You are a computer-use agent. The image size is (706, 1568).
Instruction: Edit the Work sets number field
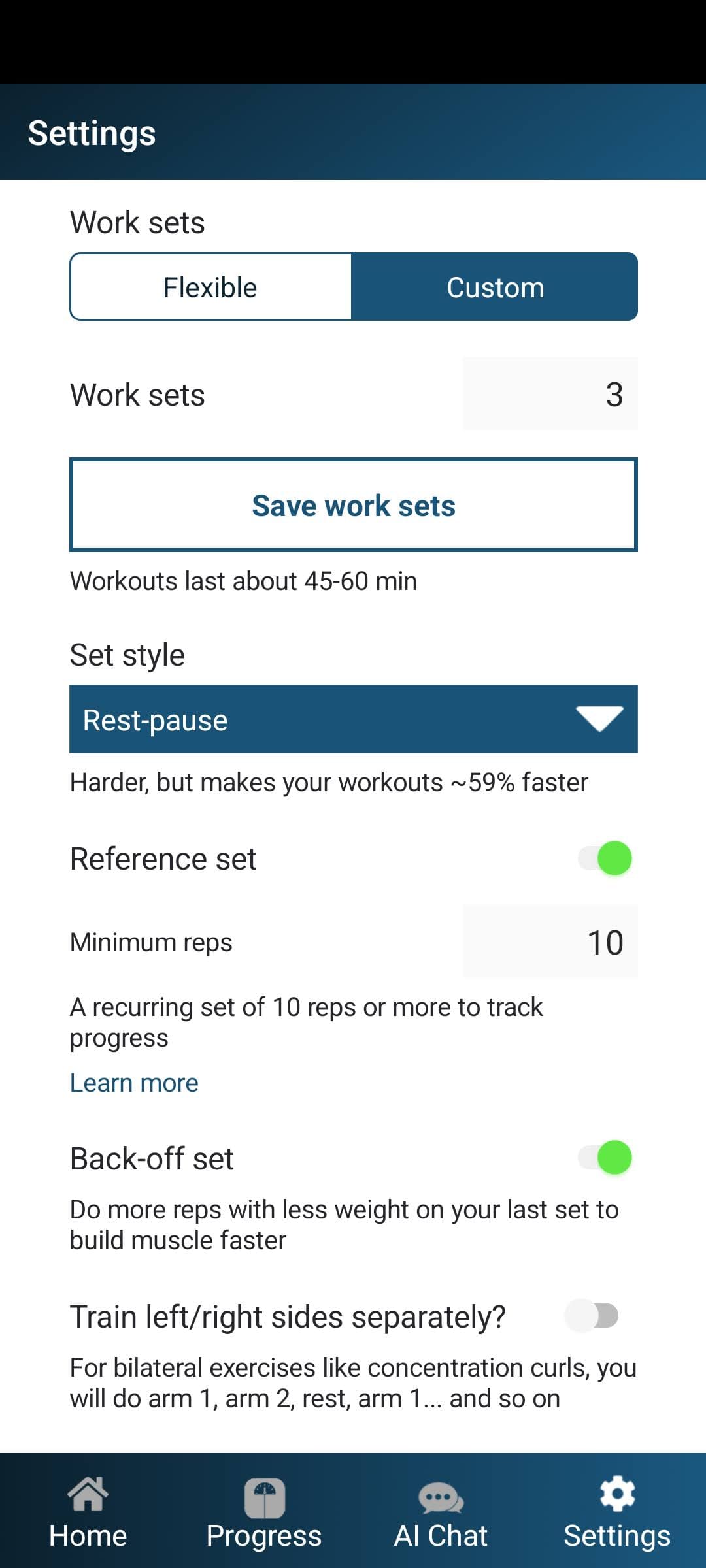coord(550,394)
